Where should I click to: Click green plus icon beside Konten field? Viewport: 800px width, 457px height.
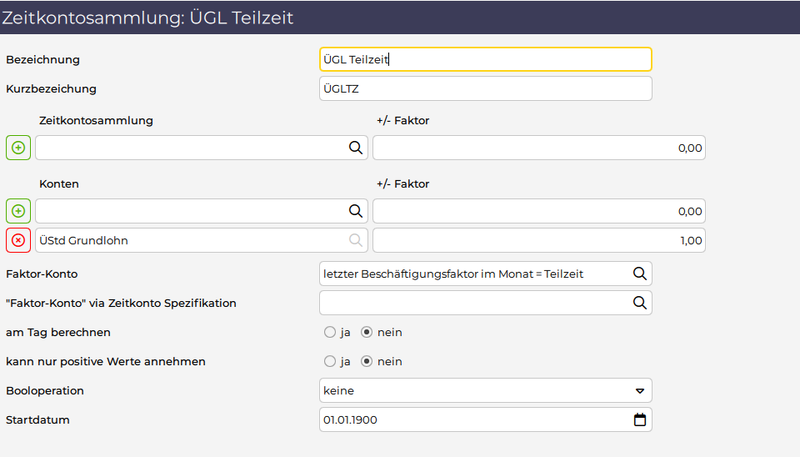[18, 211]
